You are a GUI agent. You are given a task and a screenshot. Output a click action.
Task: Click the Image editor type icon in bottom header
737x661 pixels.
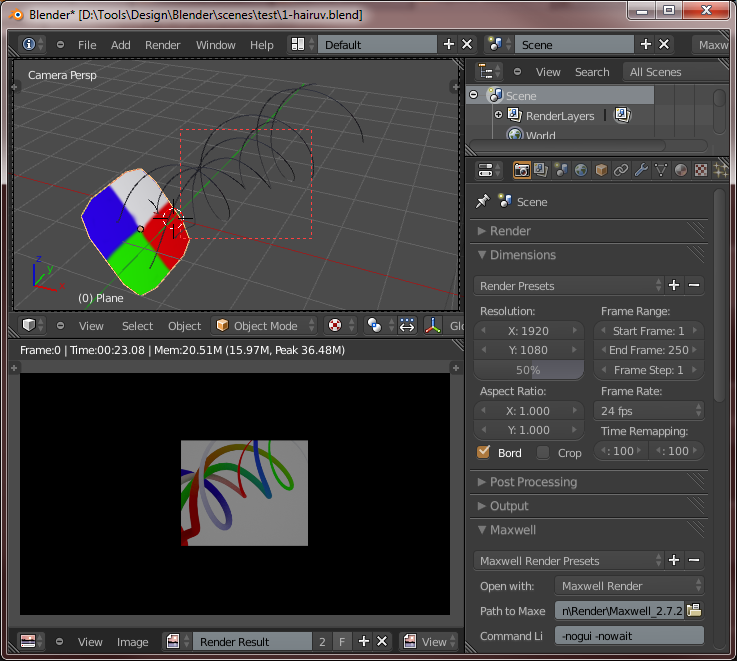32,641
